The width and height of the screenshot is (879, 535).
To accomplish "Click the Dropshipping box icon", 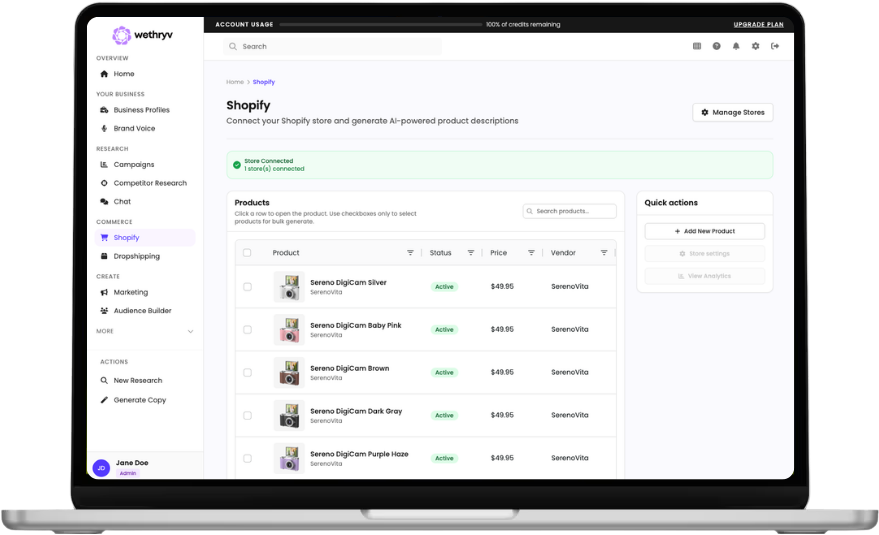I will 104,256.
